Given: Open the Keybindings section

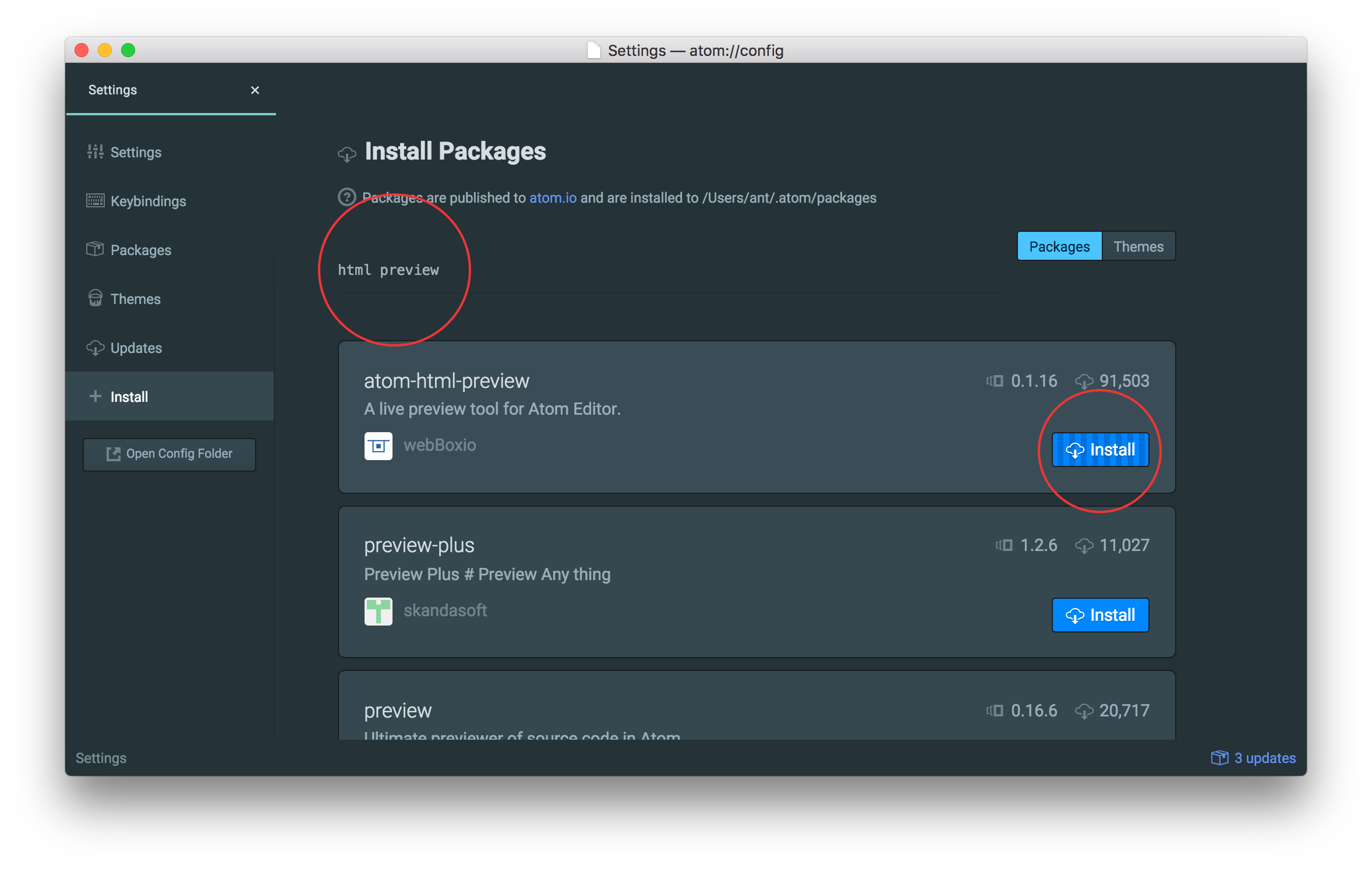Looking at the screenshot, I should coord(169,201).
